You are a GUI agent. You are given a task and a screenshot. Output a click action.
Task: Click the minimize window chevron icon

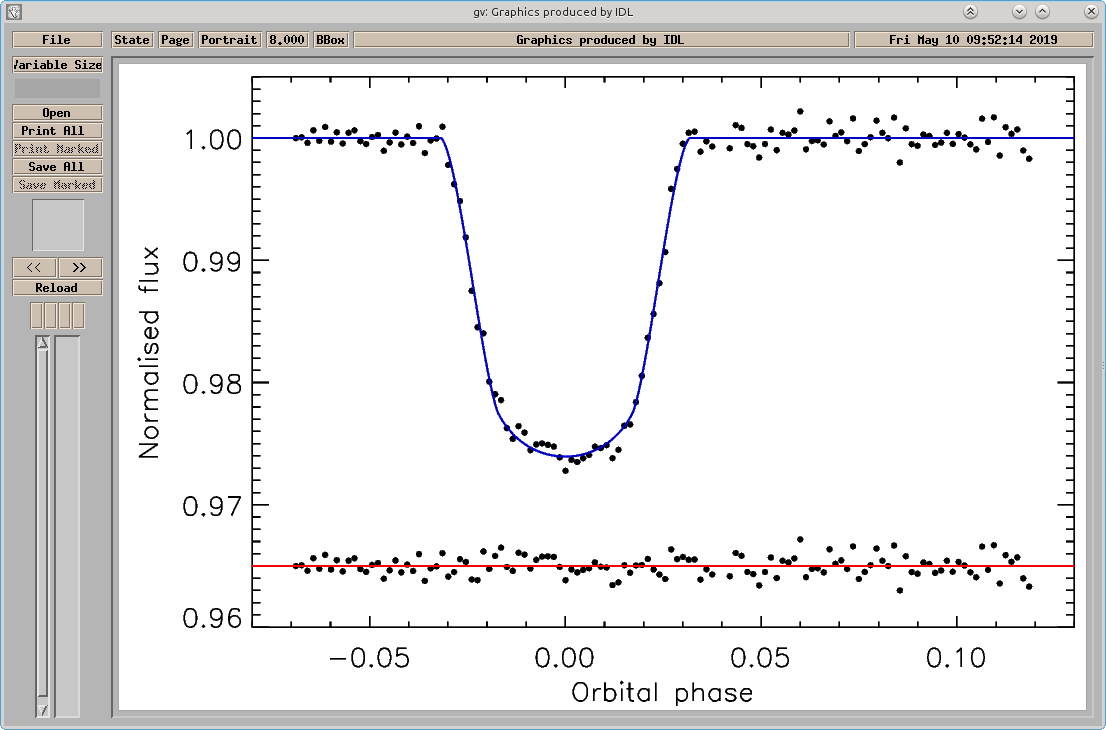pos(1019,12)
